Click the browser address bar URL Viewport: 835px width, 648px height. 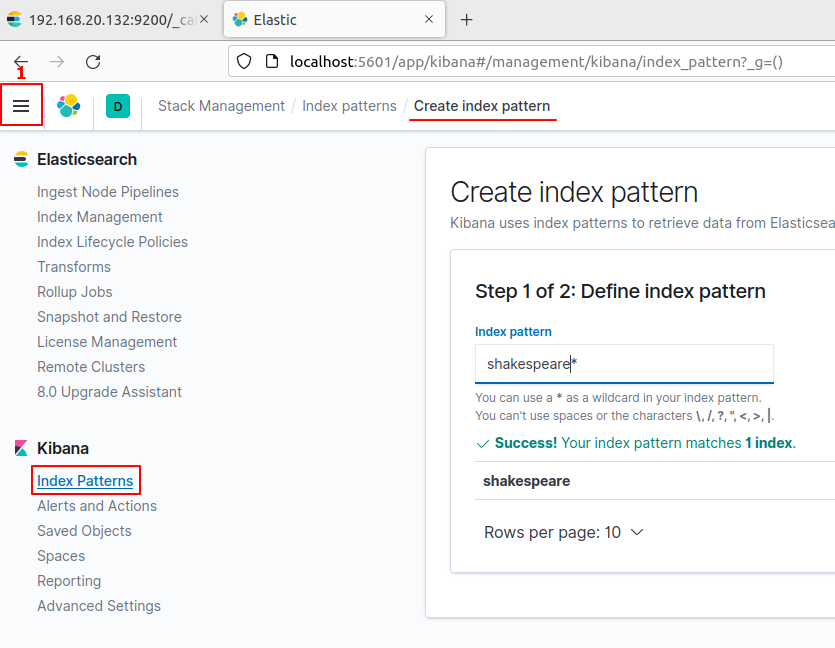point(536,62)
